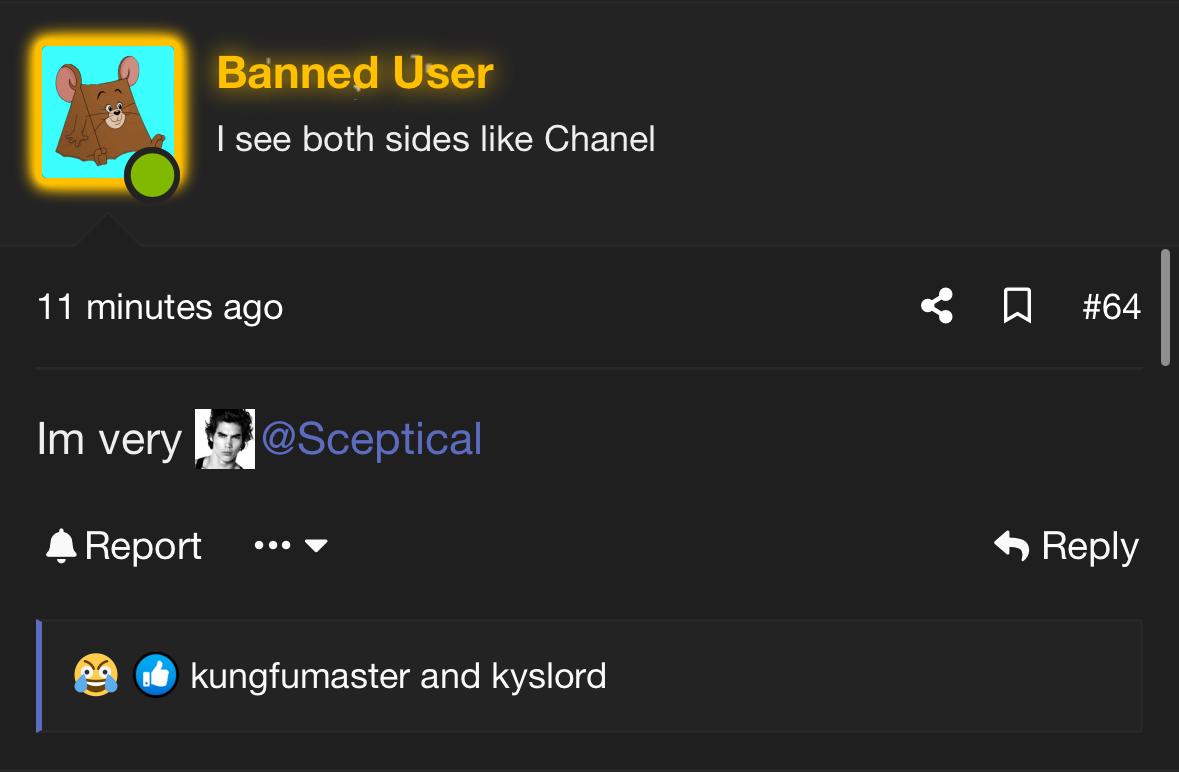Click the inline face smilie image
Image resolution: width=1179 pixels, height=772 pixels.
pyautogui.click(x=225, y=439)
